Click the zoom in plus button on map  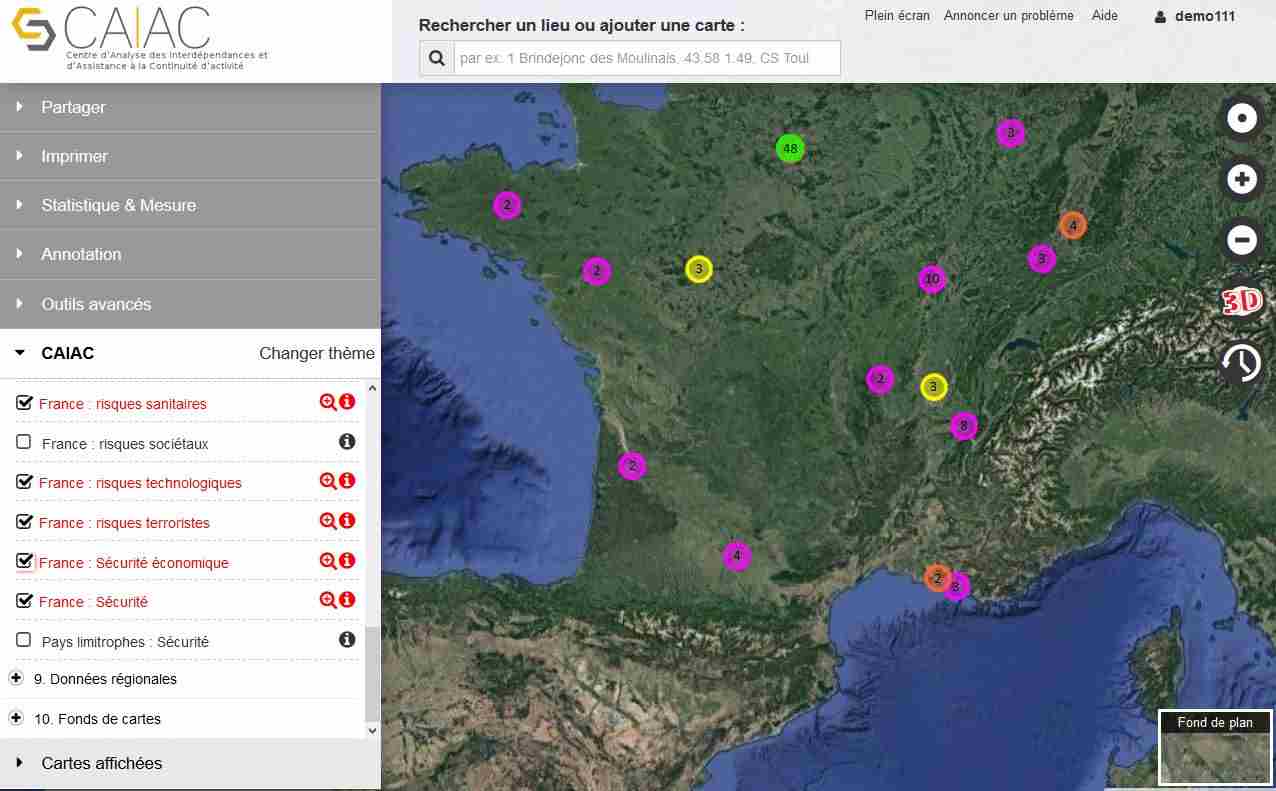click(x=1241, y=180)
